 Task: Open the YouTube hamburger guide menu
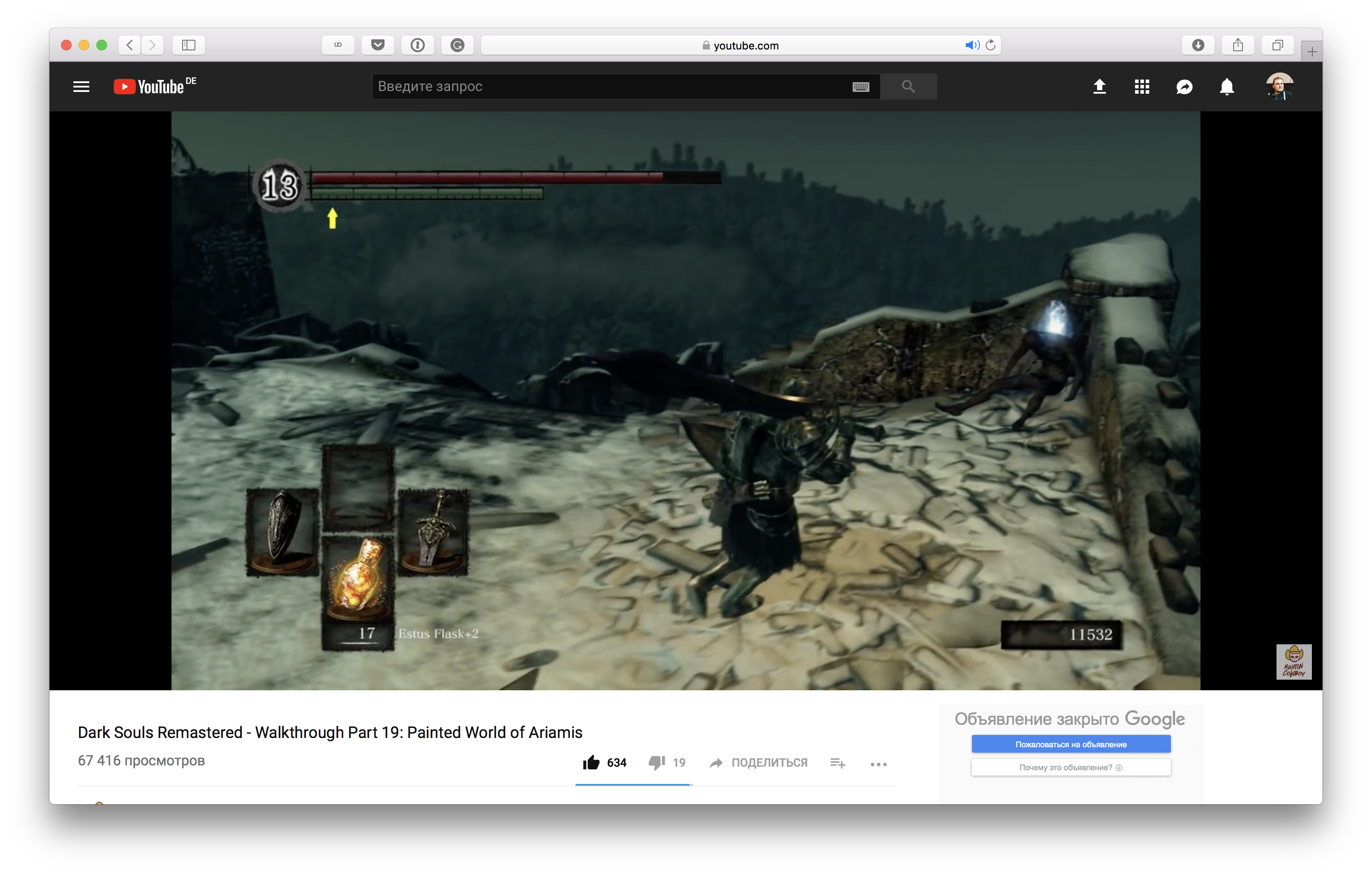click(81, 87)
